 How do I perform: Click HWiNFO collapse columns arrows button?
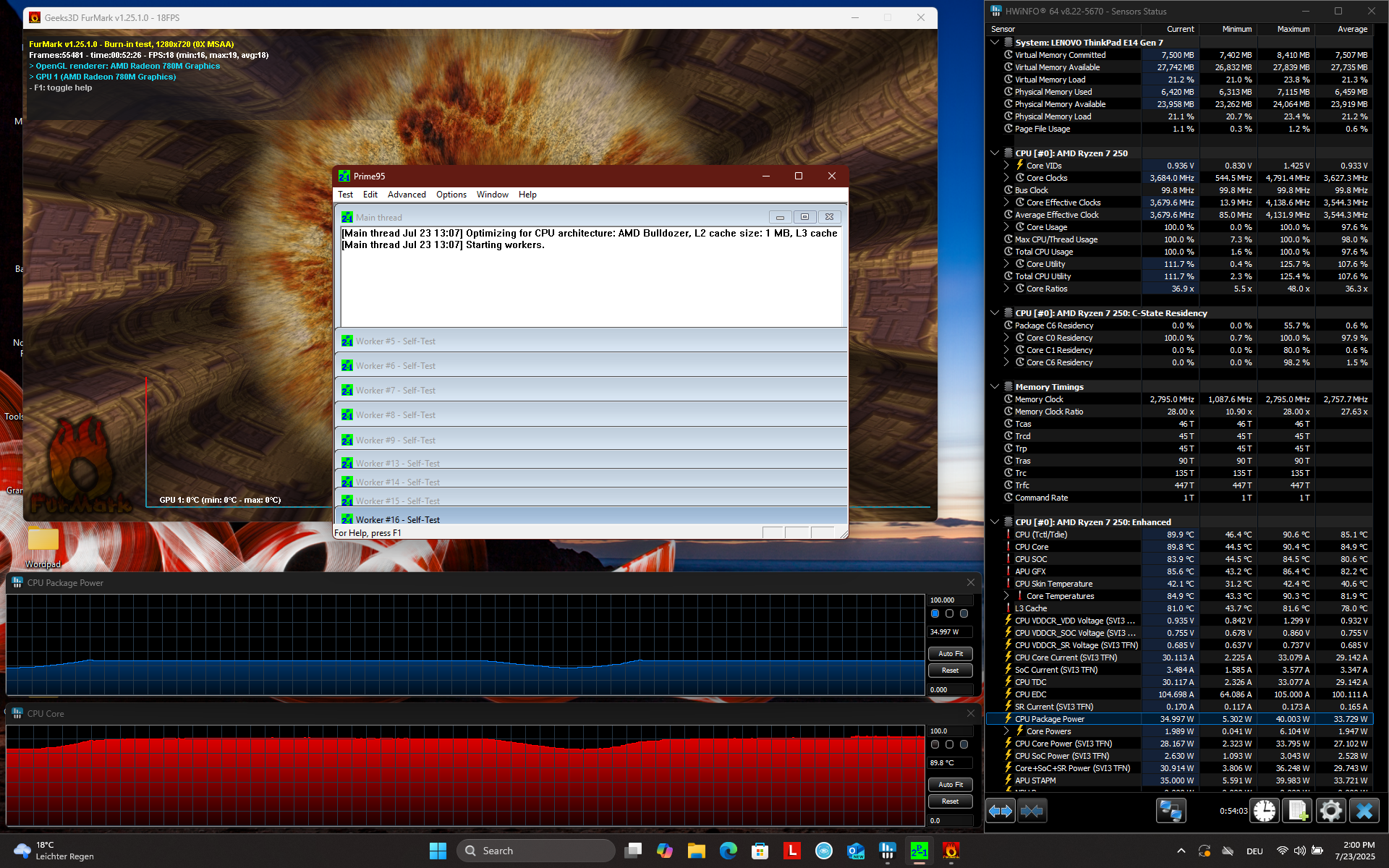click(x=1032, y=811)
